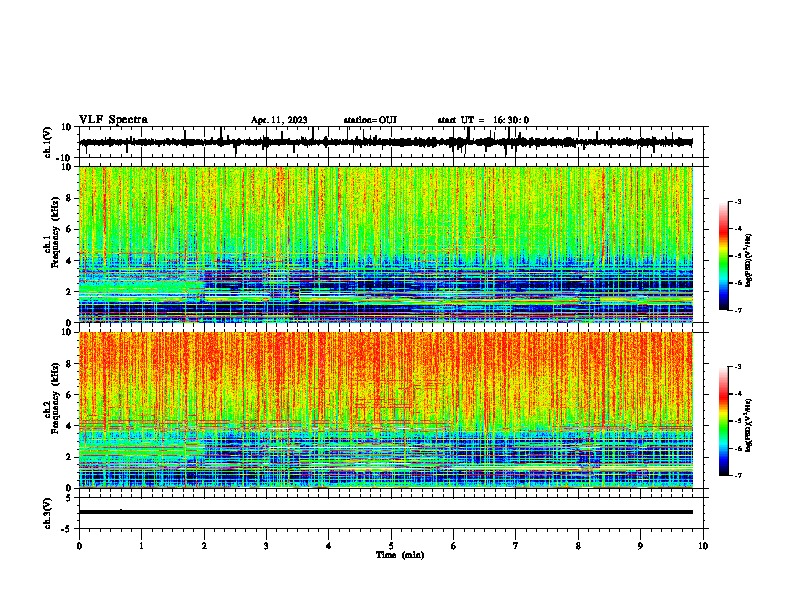Click the ch.2 colorbar unit label
This screenshot has width=792, height=612.
[x=749, y=425]
